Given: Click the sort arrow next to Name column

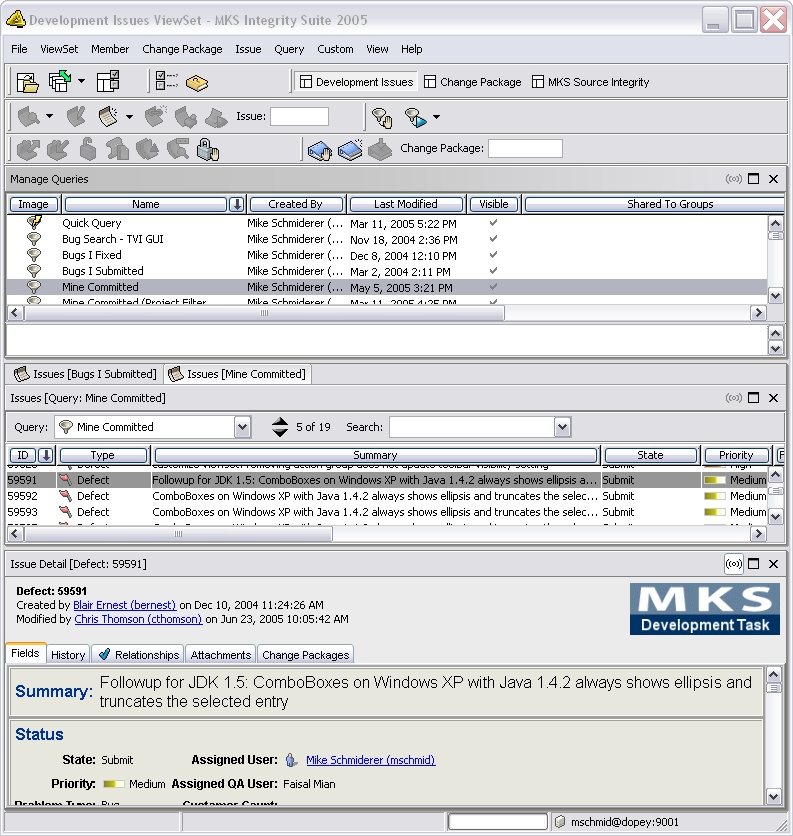Looking at the screenshot, I should coord(237,204).
